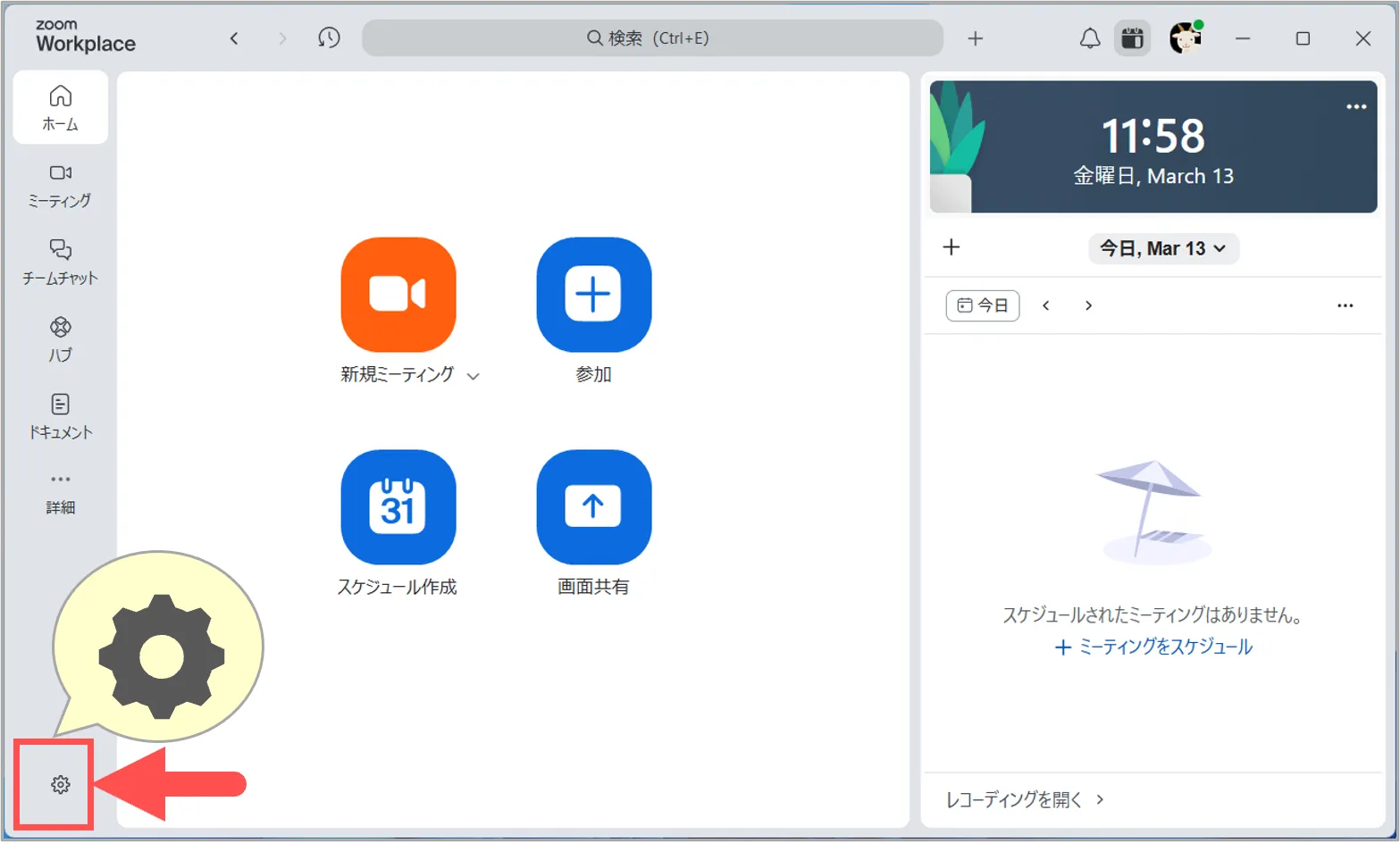
Task: Expand the New Meeting dropdown arrow
Action: pos(474,376)
